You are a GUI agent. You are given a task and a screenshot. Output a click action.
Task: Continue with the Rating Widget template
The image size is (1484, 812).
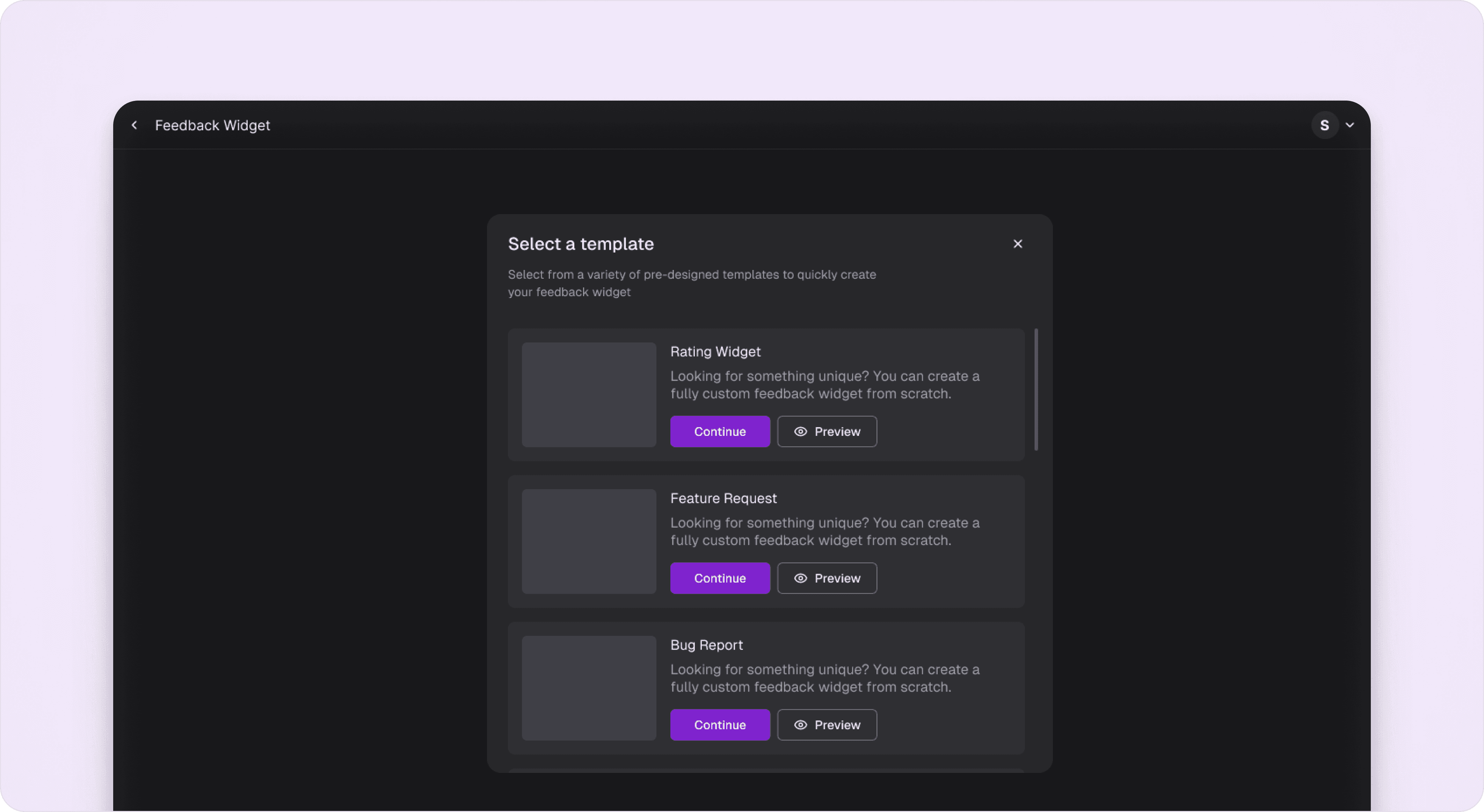tap(720, 431)
